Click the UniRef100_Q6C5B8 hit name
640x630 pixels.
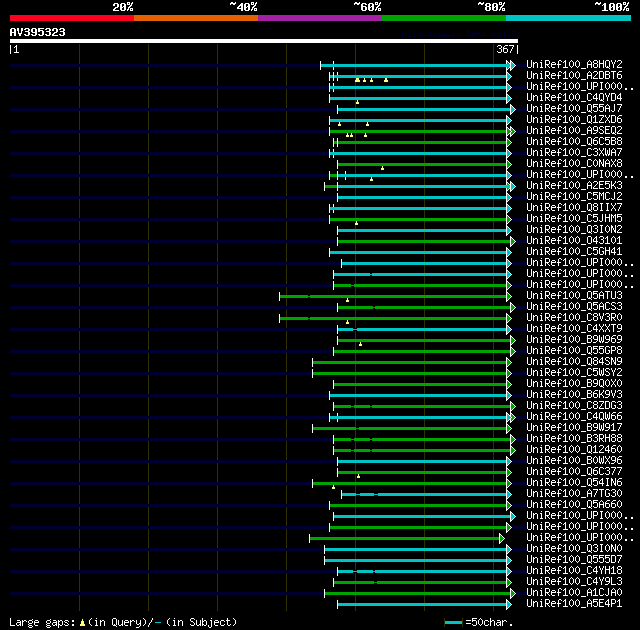click(574, 142)
